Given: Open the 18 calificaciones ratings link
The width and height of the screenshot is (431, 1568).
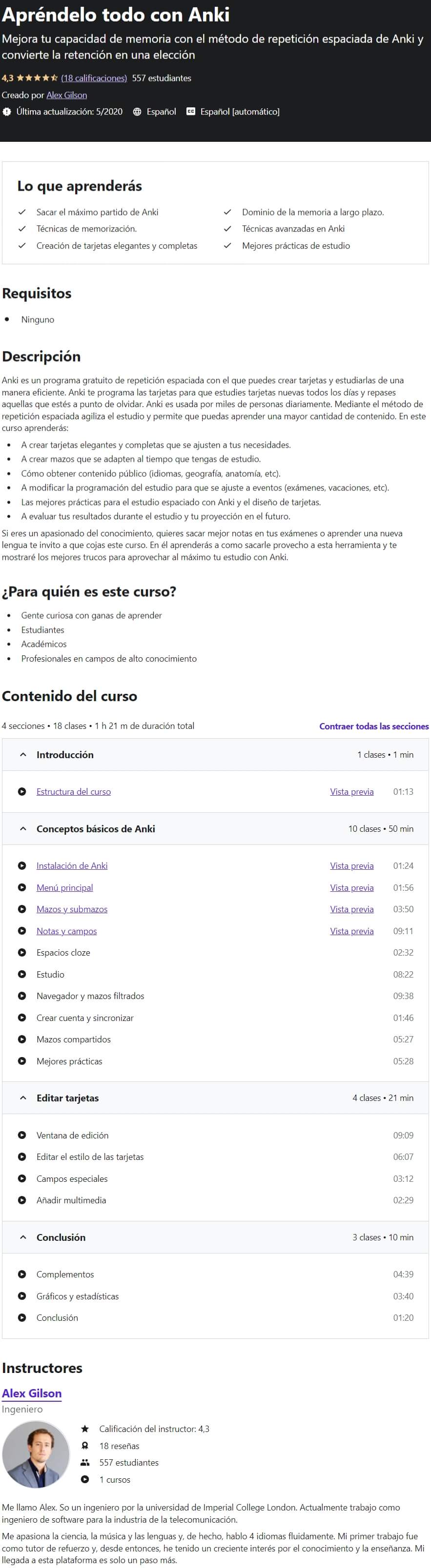Looking at the screenshot, I should [x=94, y=78].
